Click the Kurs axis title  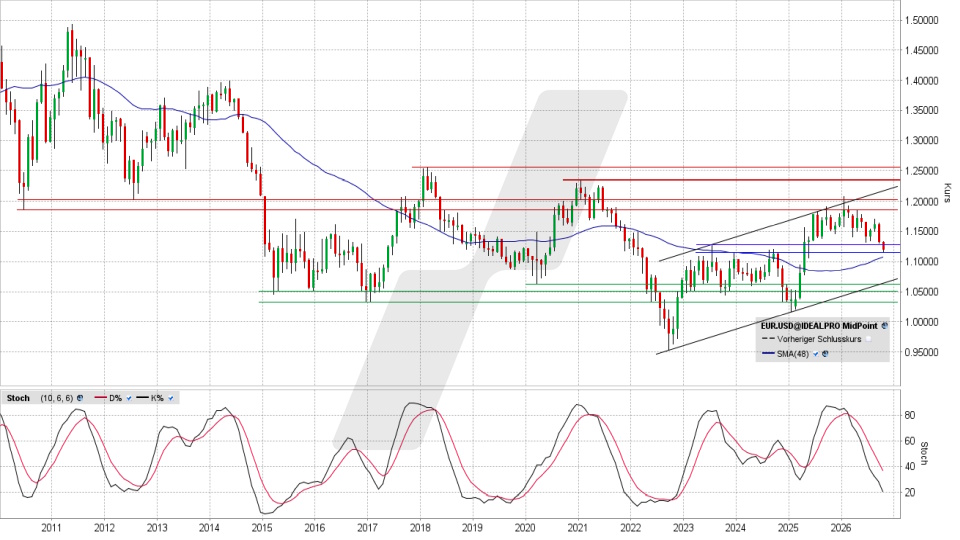948,192
